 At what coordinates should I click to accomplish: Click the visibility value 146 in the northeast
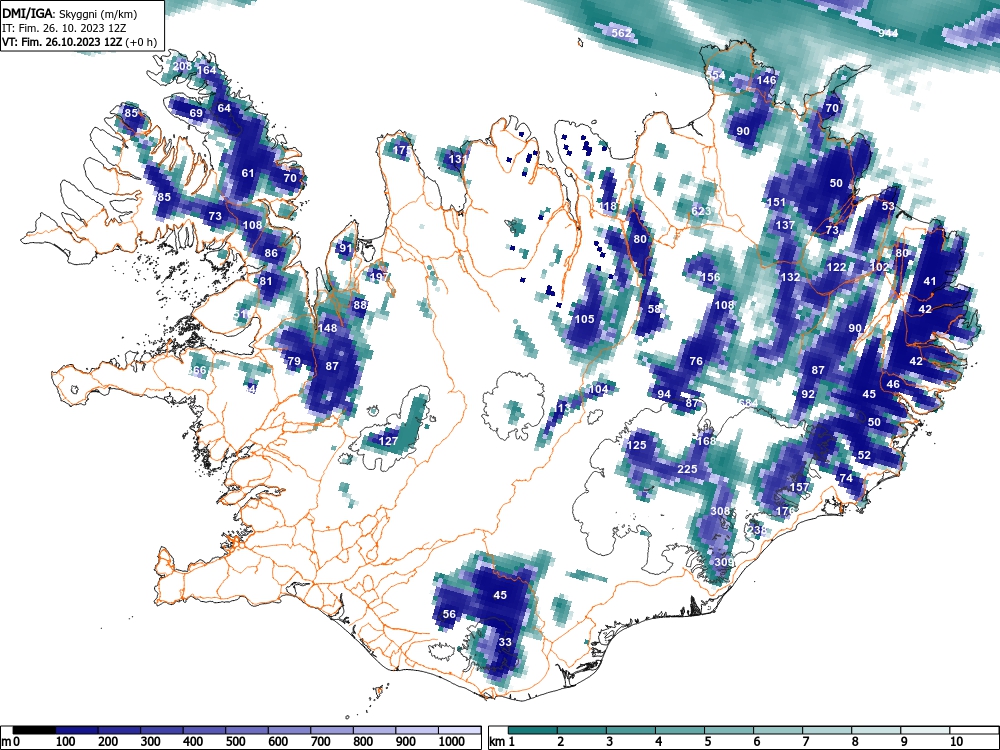coord(766,80)
